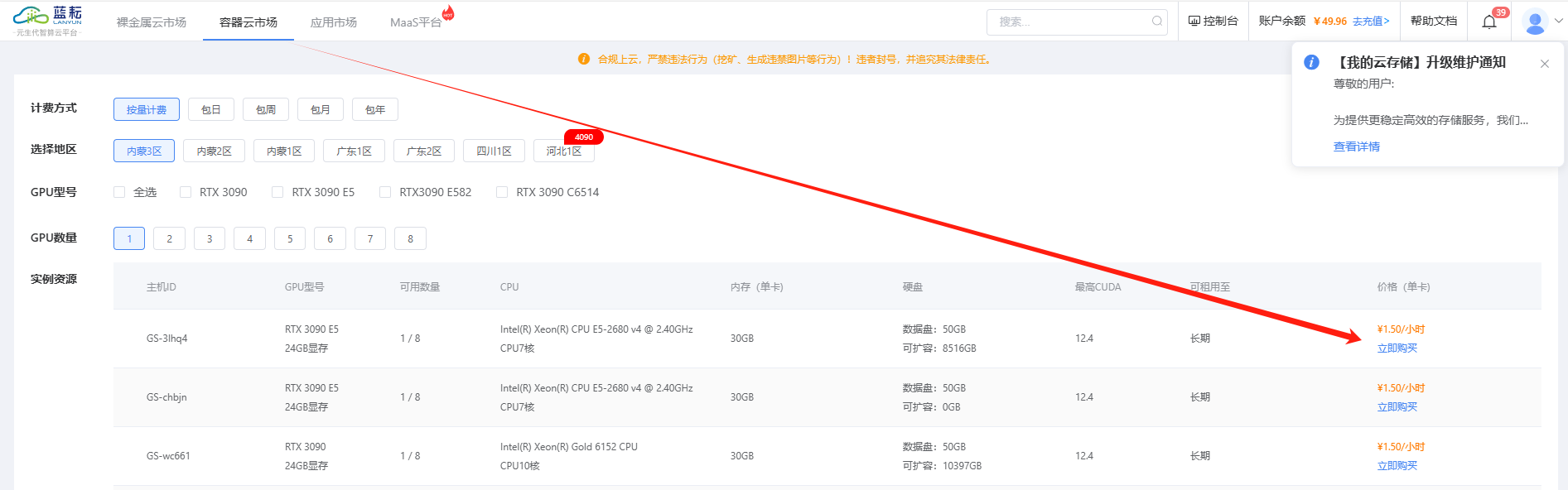Click 立即购买 for host GS-wc661
Viewport: 1568px width, 490px height.
(x=1397, y=466)
